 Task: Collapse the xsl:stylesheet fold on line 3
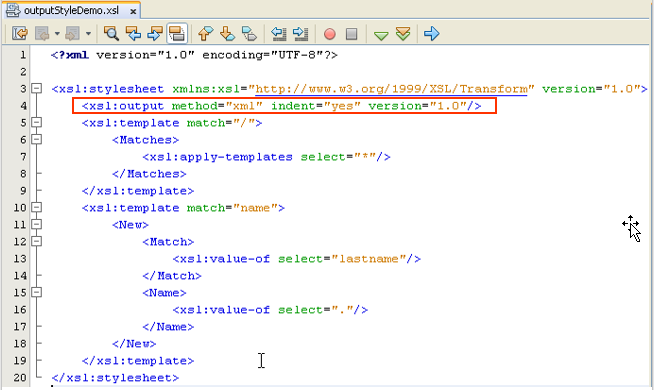(x=37, y=88)
